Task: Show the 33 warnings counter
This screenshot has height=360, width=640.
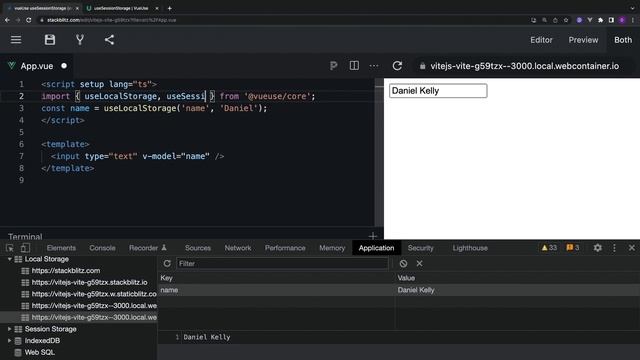Action: pos(549,248)
